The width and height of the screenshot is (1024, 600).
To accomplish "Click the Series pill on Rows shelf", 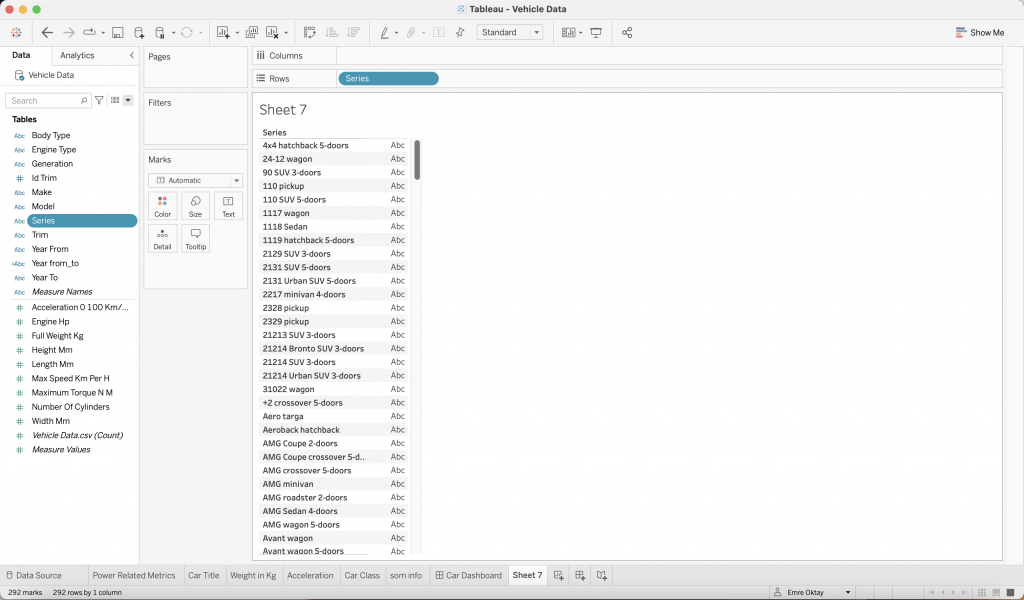I will coord(388,79).
